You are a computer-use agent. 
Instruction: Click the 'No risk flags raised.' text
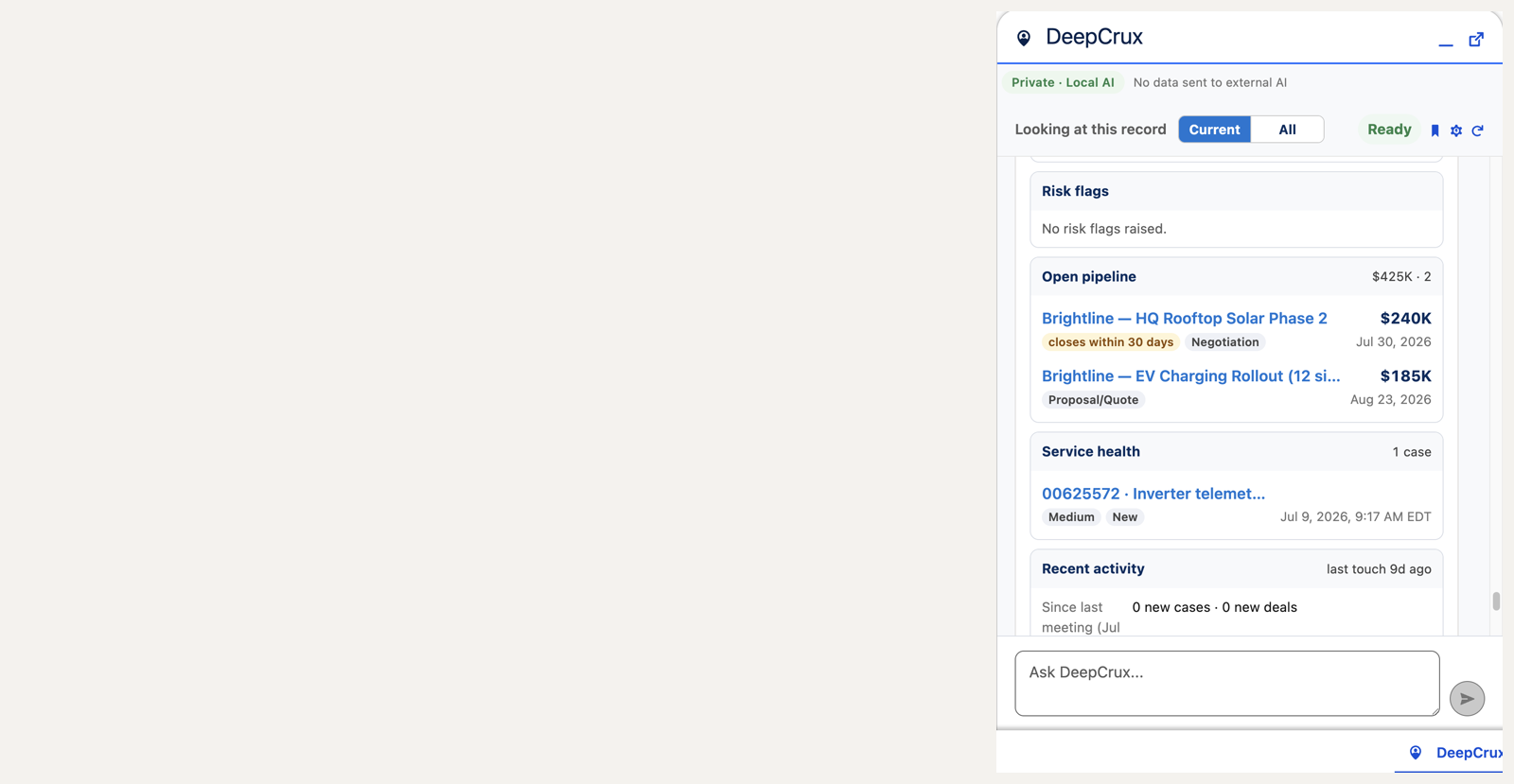[1104, 229]
